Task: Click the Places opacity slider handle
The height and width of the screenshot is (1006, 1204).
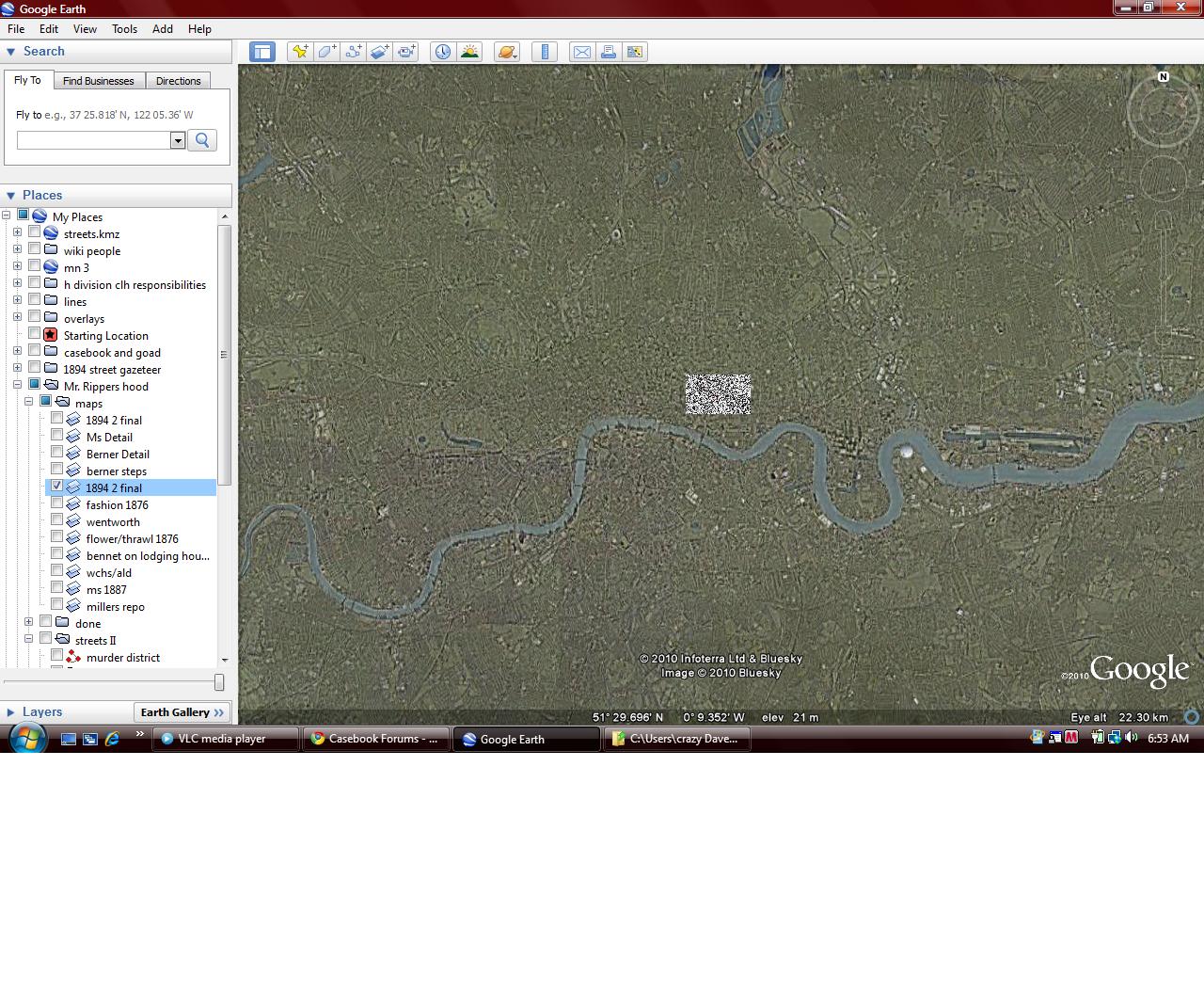Action: coord(219,681)
